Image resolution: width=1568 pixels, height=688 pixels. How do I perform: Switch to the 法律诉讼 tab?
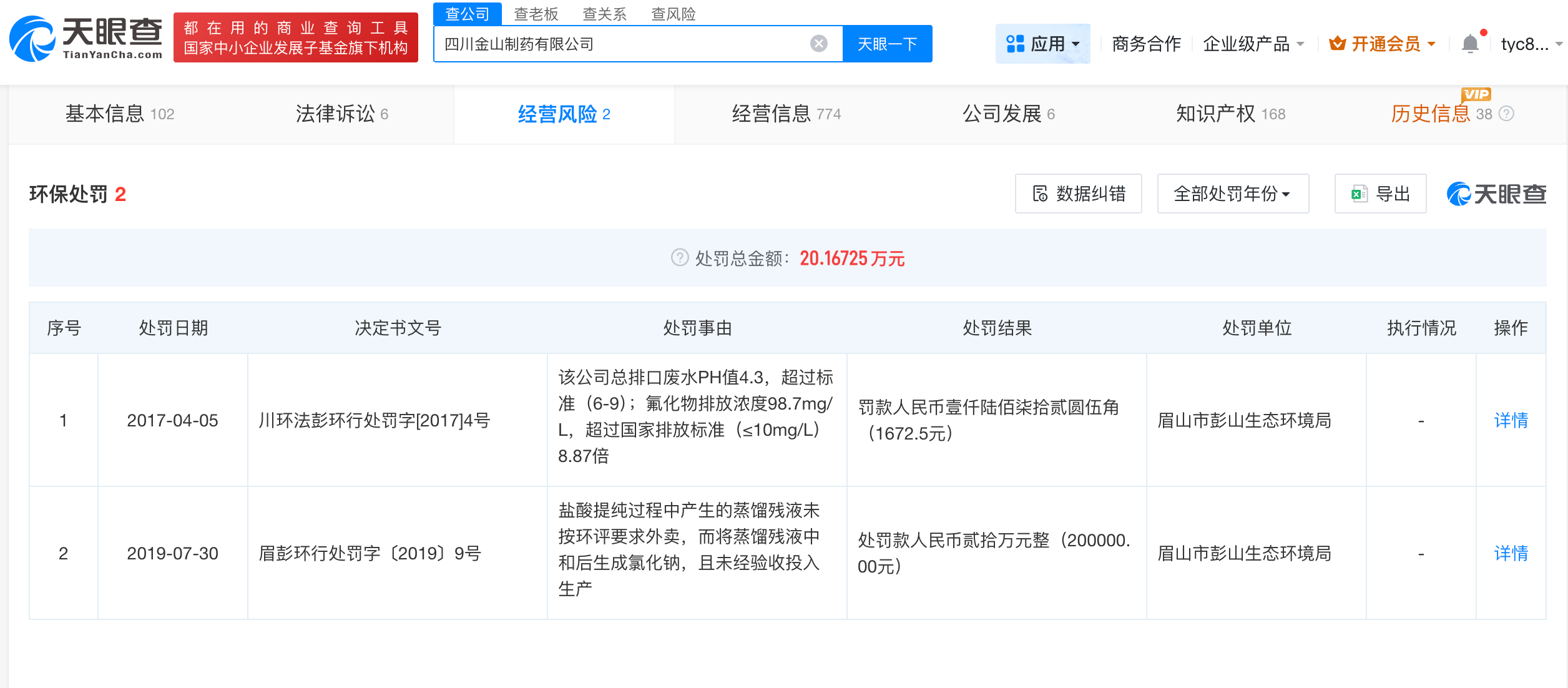click(x=341, y=114)
